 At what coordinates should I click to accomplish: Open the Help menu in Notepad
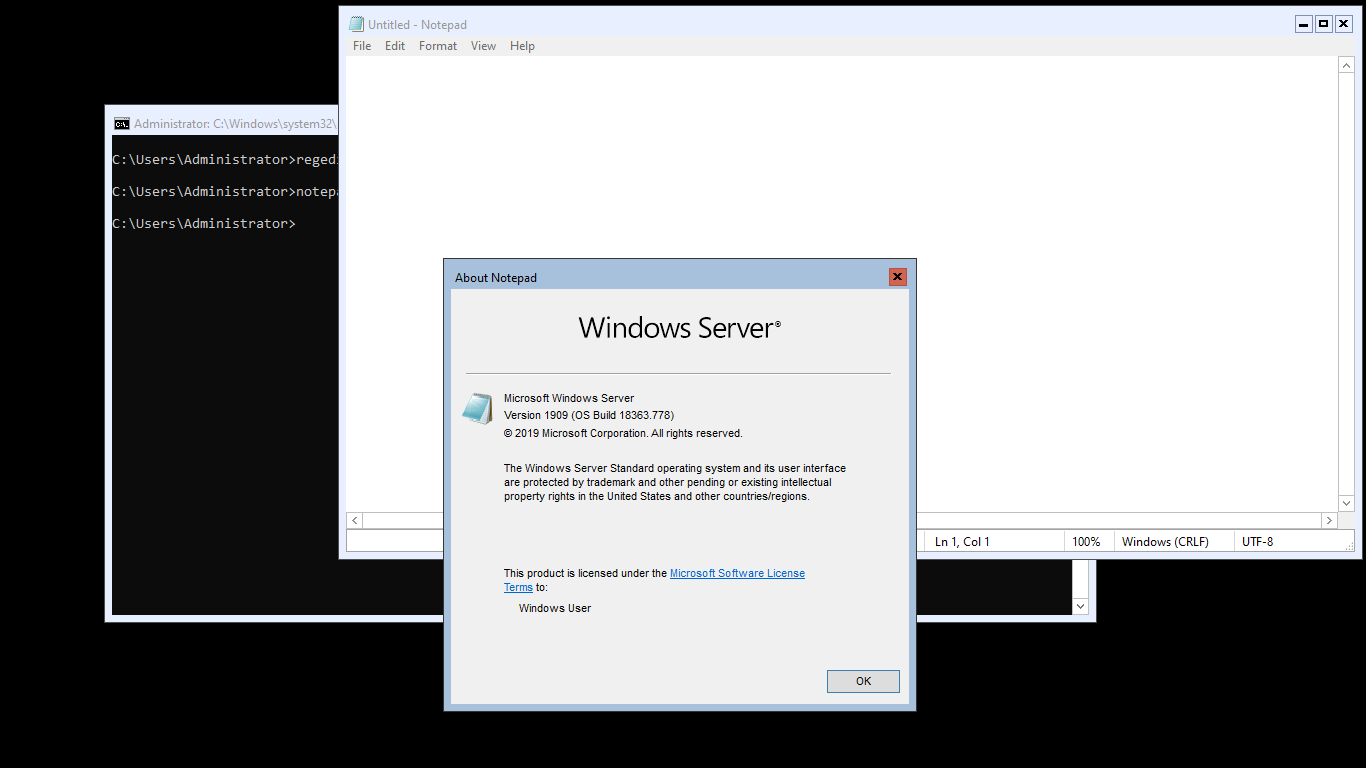522,46
